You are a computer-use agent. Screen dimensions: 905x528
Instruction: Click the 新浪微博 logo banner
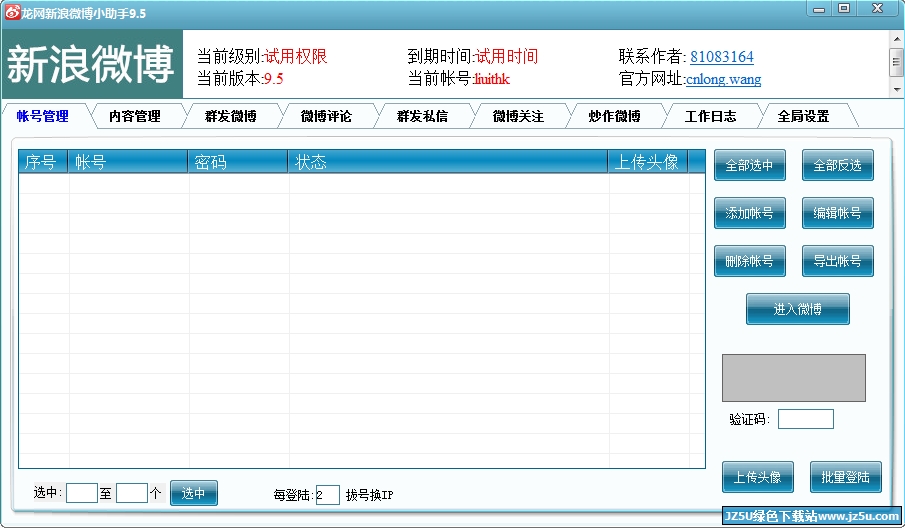coord(92,64)
